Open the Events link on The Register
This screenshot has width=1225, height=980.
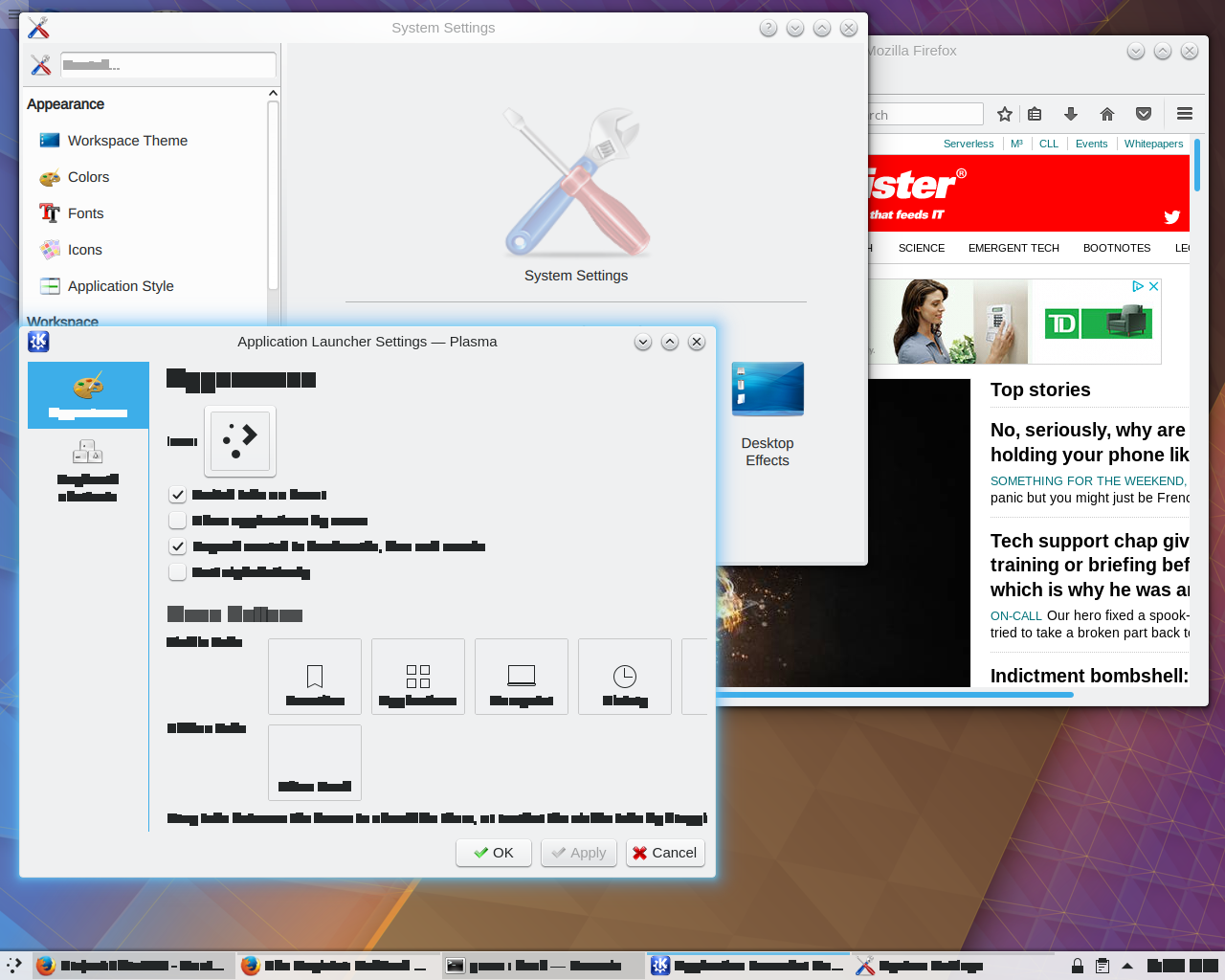(1091, 144)
